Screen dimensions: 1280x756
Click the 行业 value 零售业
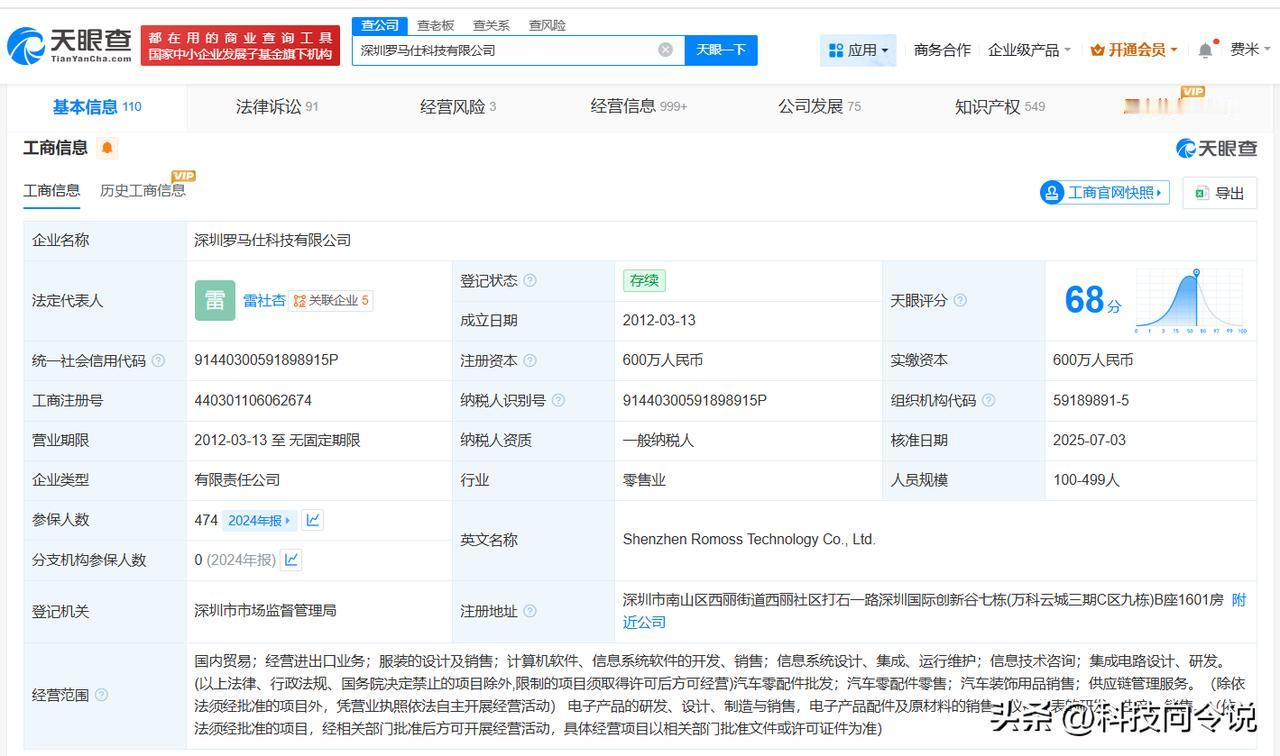pyautogui.click(x=644, y=480)
